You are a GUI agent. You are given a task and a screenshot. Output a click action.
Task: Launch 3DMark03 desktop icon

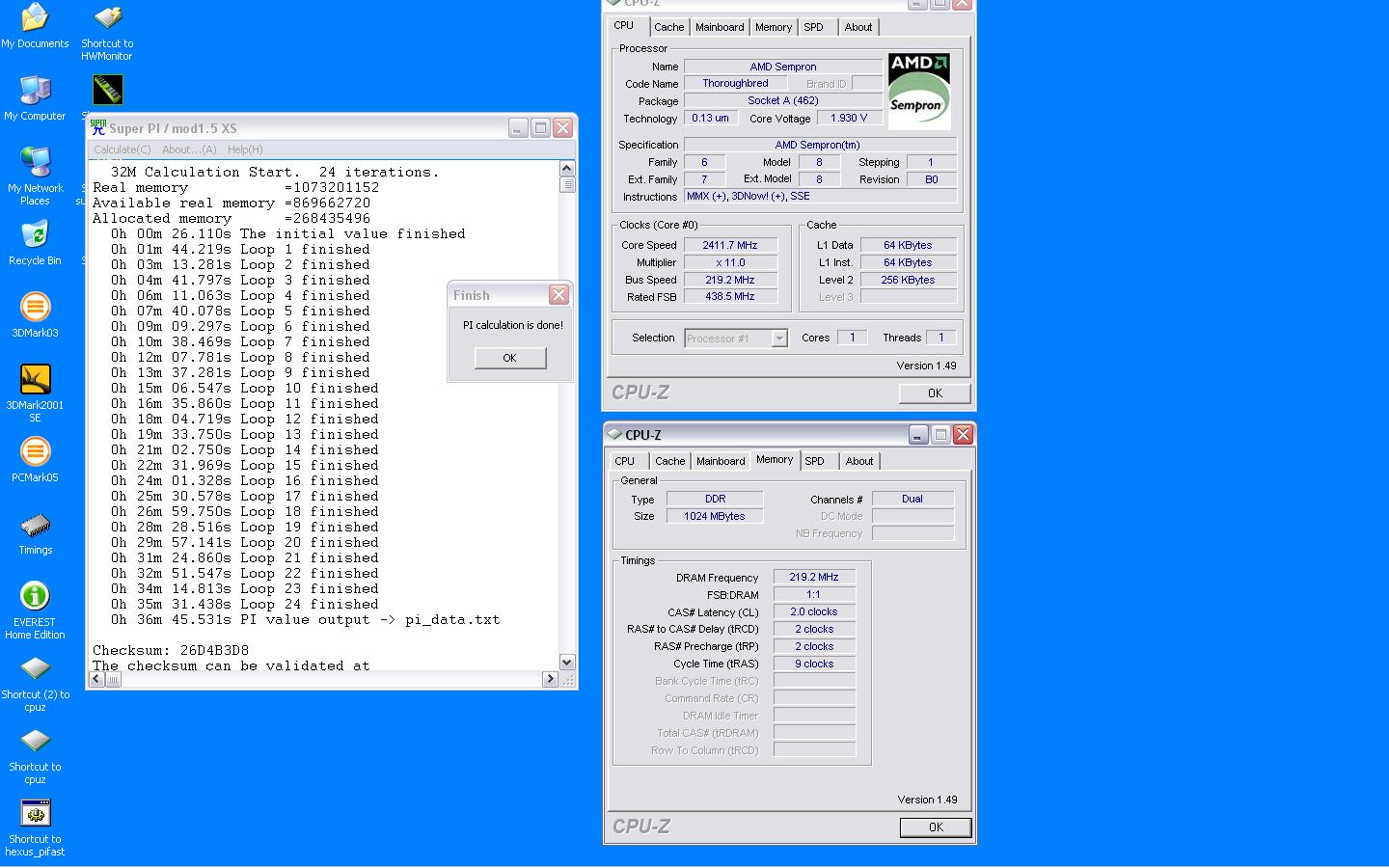pyautogui.click(x=35, y=315)
